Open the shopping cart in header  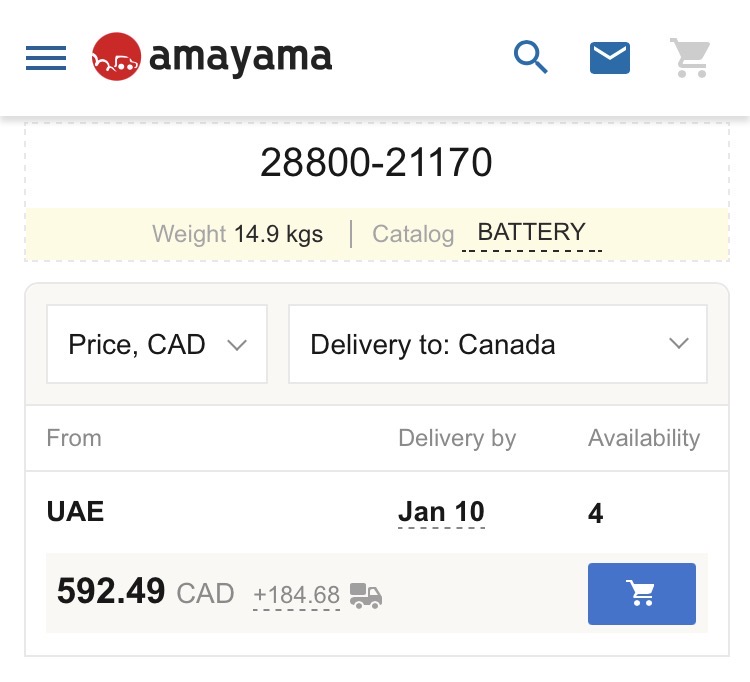point(690,58)
